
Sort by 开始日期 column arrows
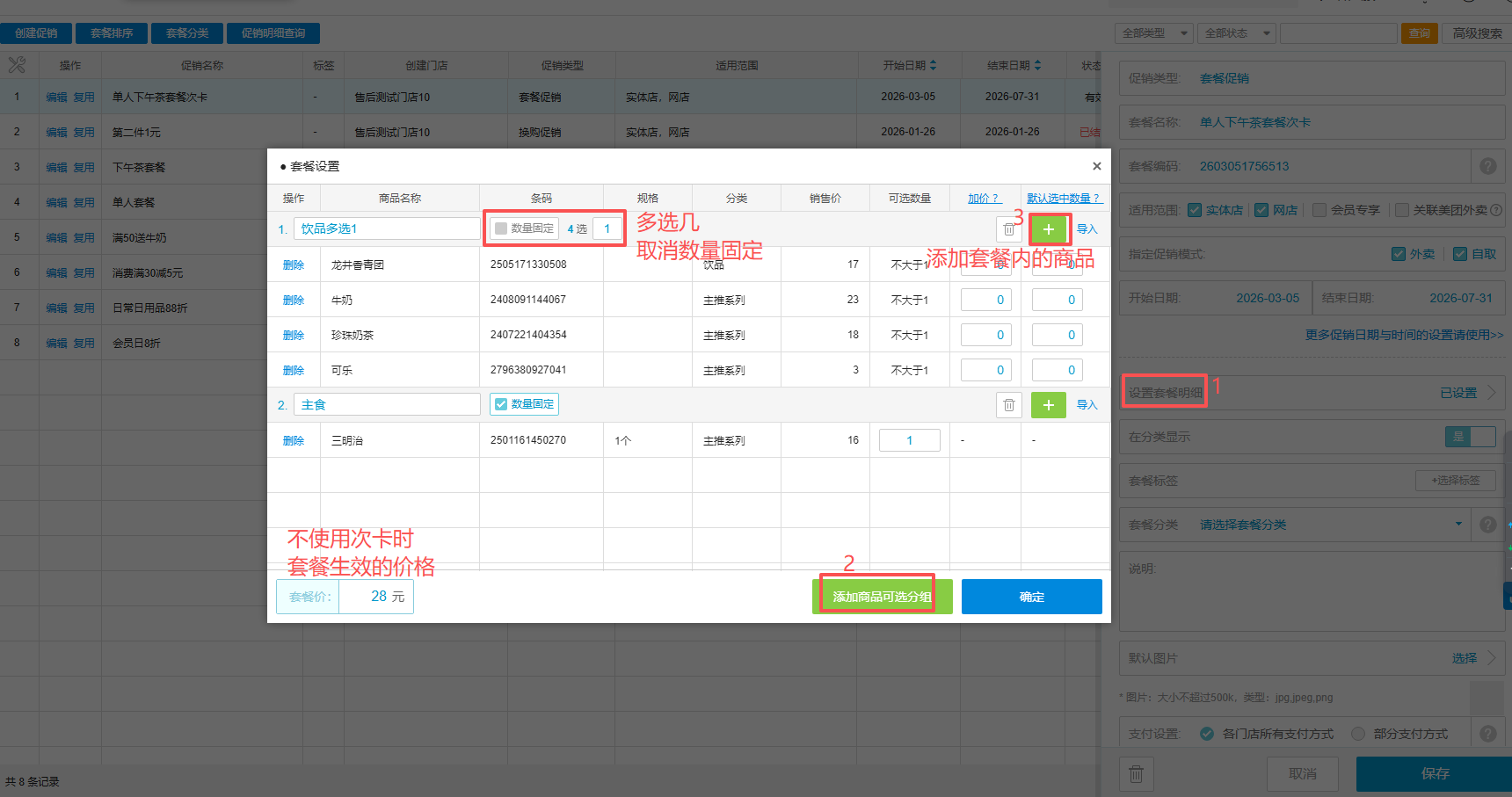933,66
